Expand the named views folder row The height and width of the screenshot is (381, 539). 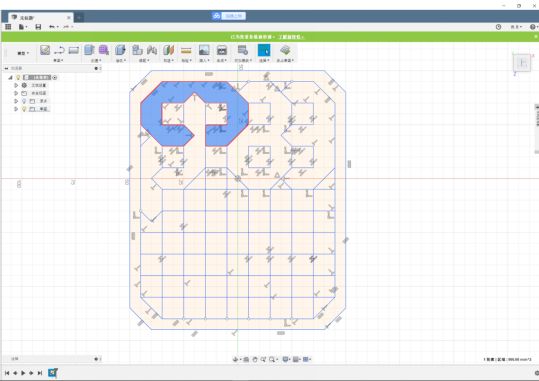tap(16, 93)
